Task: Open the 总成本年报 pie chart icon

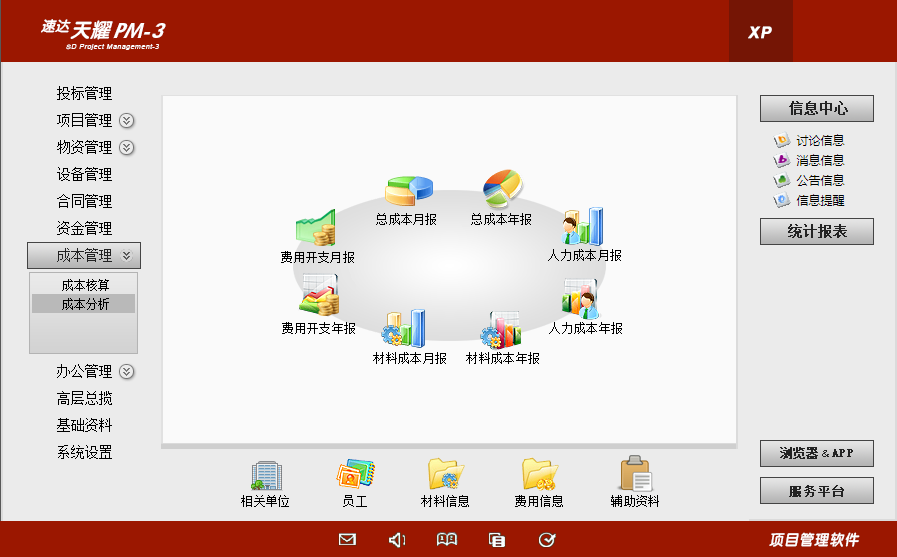Action: [502, 188]
